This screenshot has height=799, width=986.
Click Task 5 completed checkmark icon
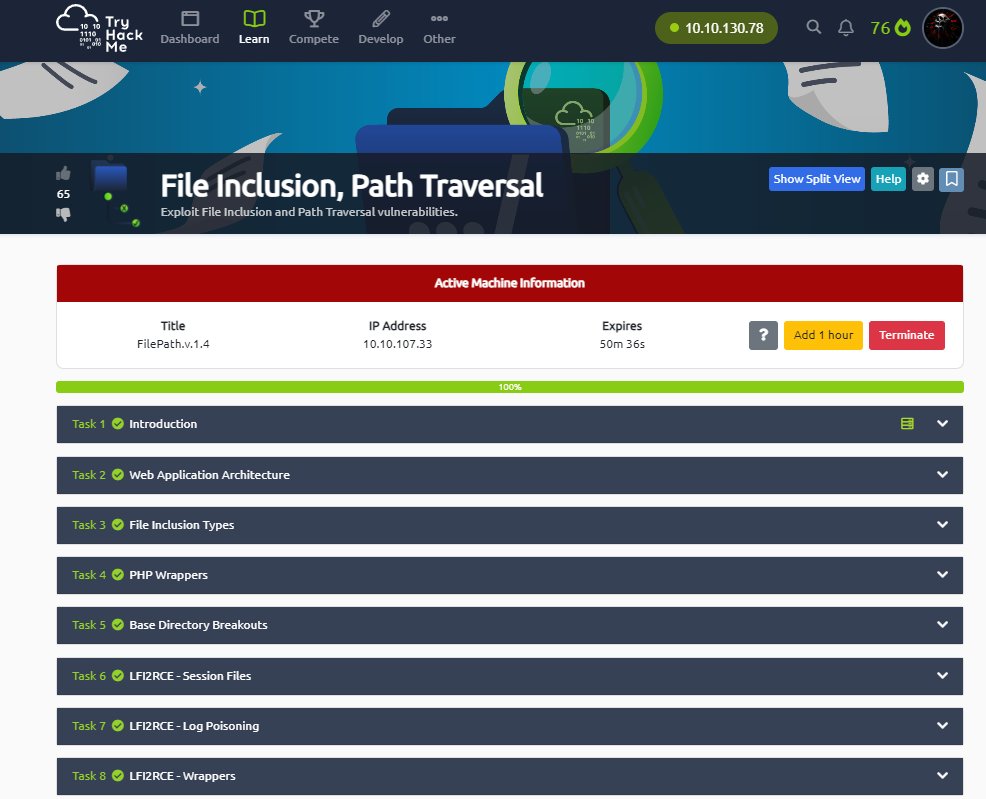[118, 625]
